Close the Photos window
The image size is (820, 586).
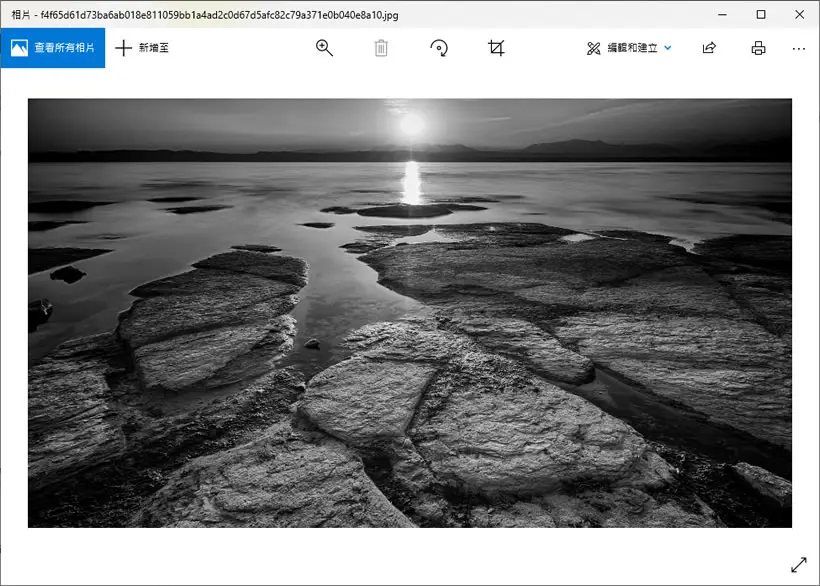tap(800, 15)
